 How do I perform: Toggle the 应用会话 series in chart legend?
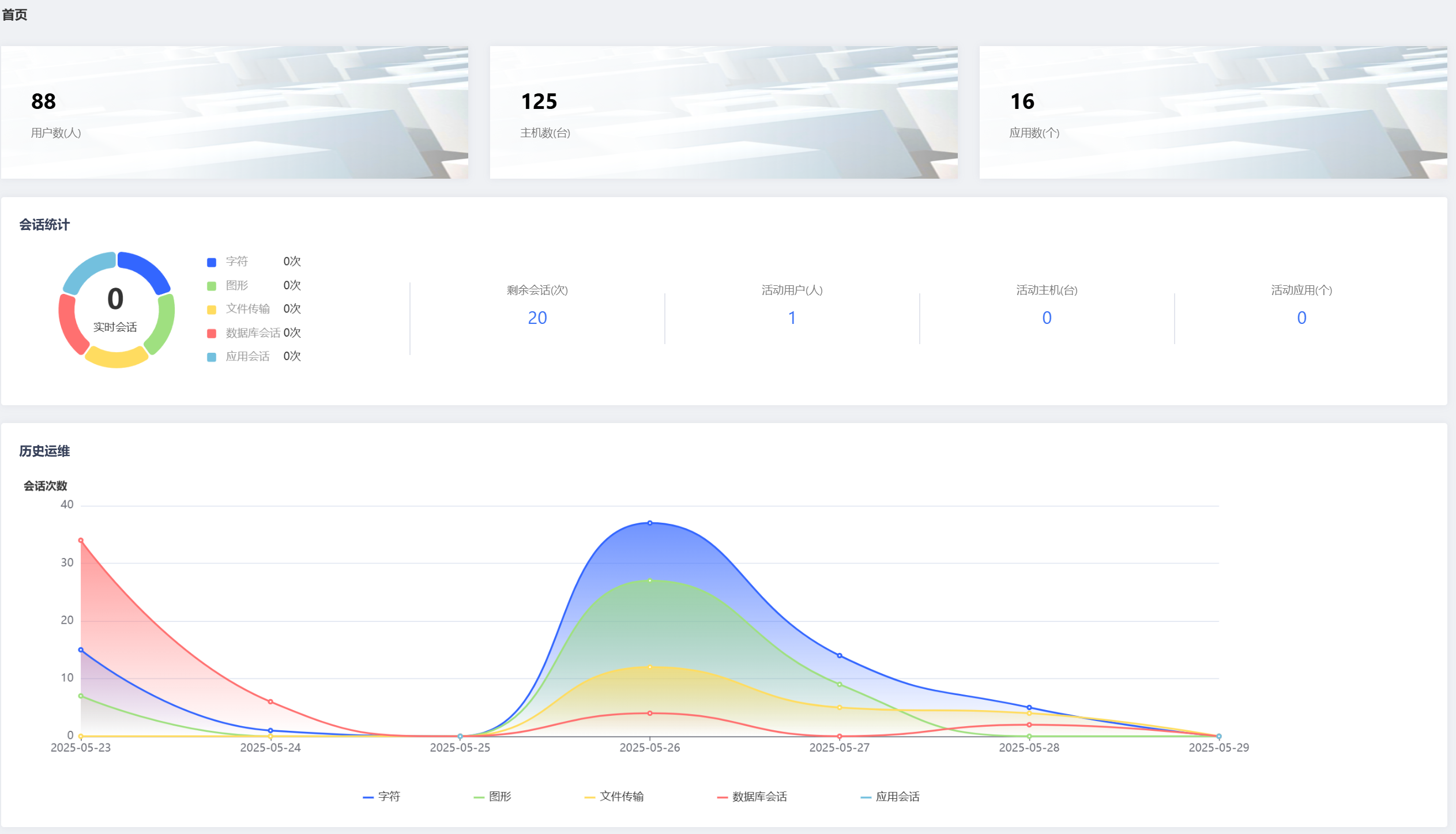click(890, 797)
